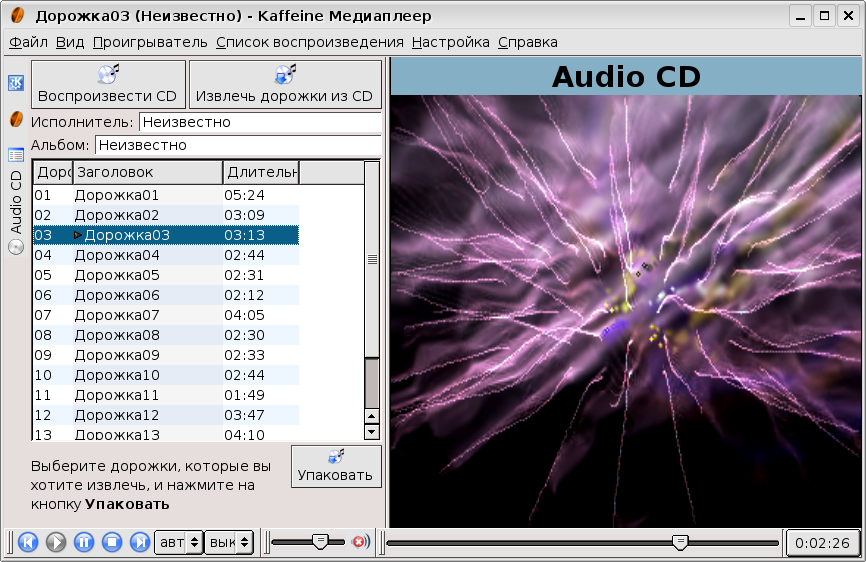This screenshot has height=562, width=866.
Task: Click the playback position slider handle
Action: [x=680, y=543]
